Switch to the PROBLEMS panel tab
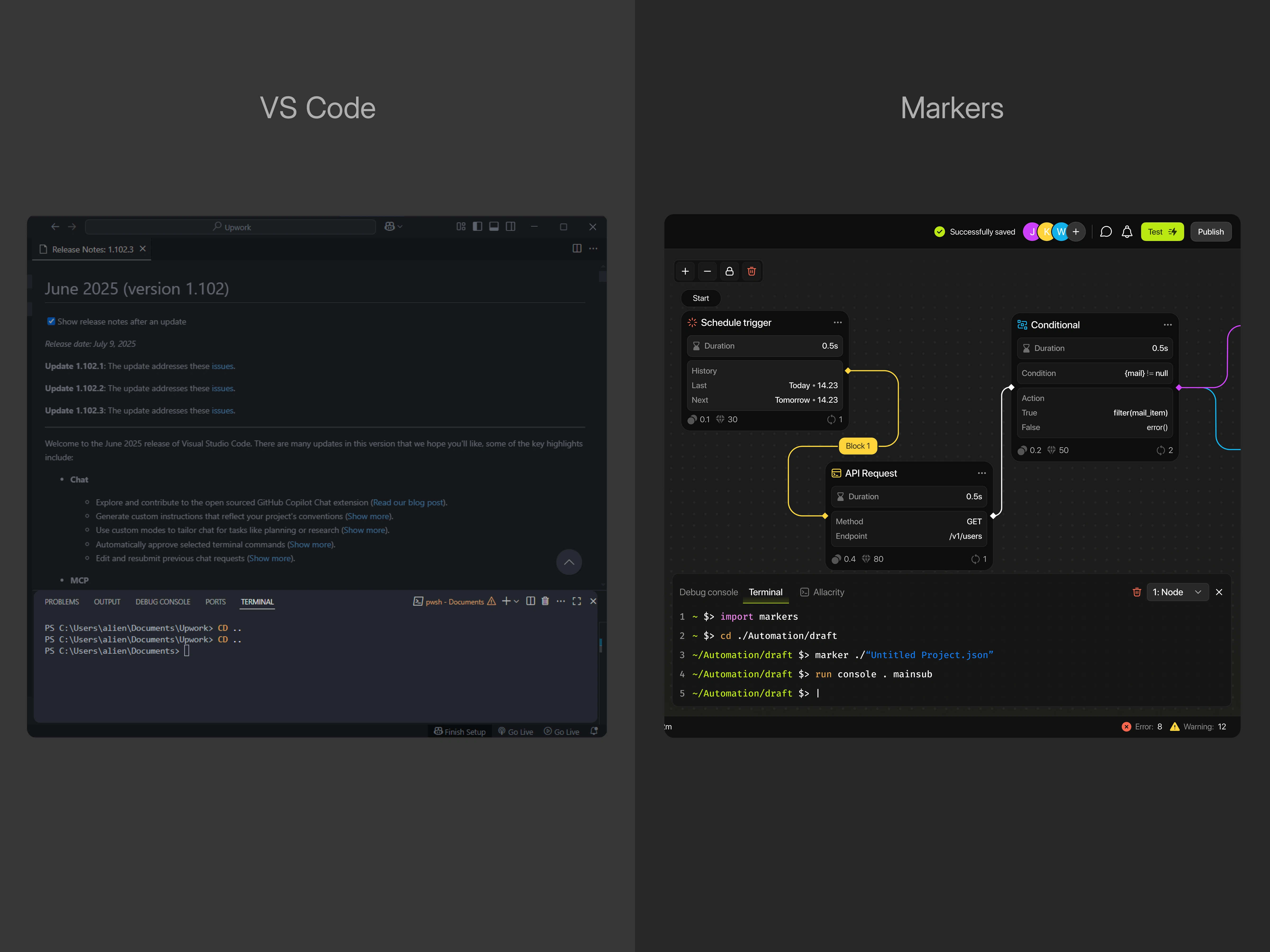This screenshot has height=952, width=1270. pos(62,602)
